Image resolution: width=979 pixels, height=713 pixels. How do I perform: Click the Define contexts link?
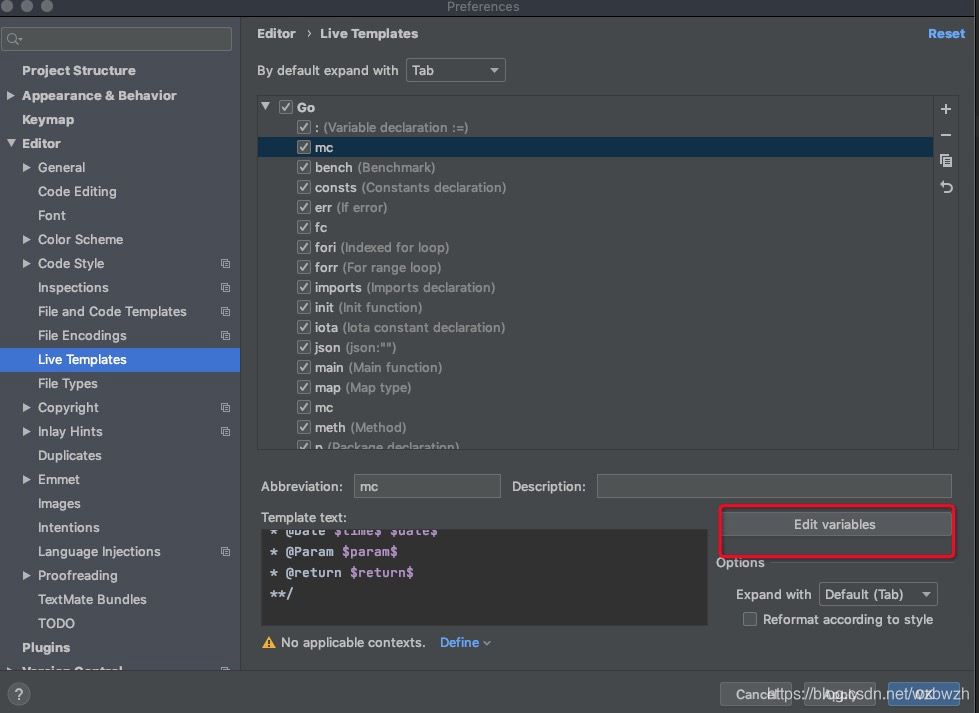[x=465, y=643]
